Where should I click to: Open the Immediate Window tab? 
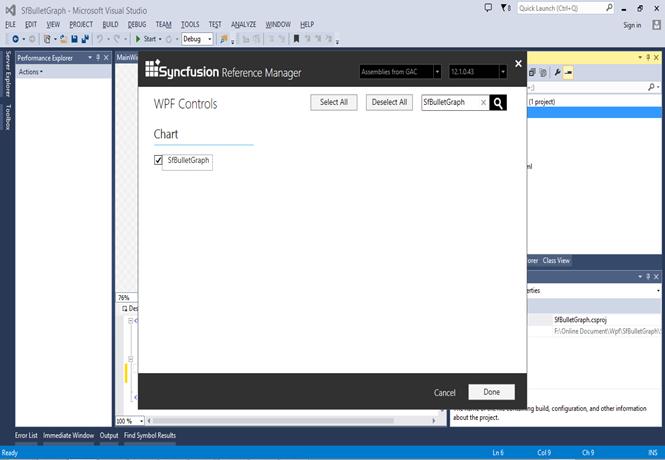[68, 435]
